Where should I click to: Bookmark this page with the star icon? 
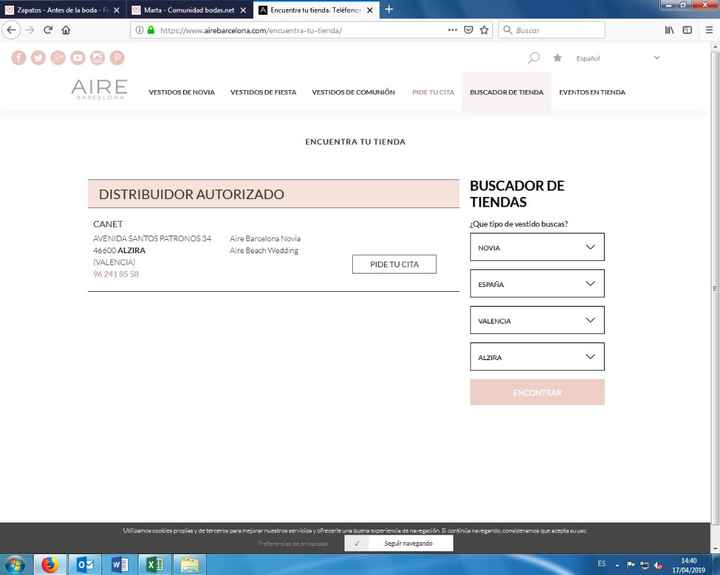tap(484, 30)
